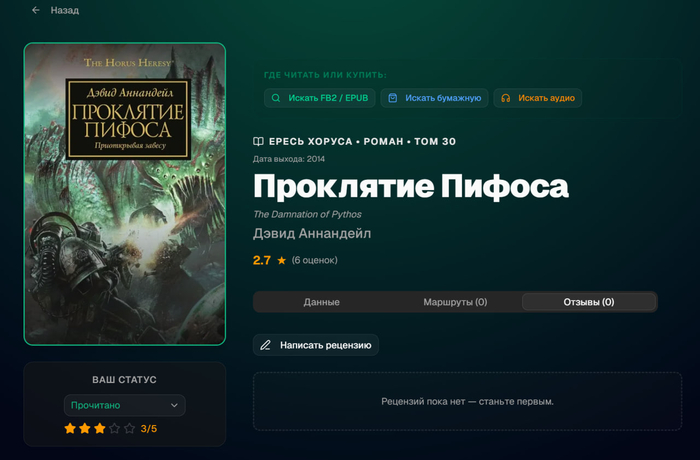Click the original title The Damnation of Pythos

click(307, 214)
